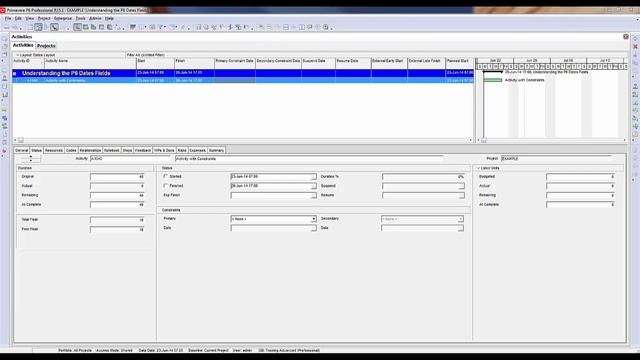Viewport: 640px width, 360px height.
Task: Open the Feedback details tab
Action: click(143, 150)
